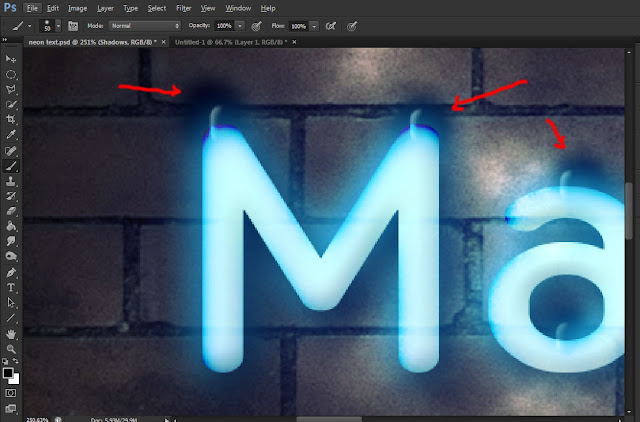This screenshot has height=422, width=640.
Task: Open the Select menu
Action: pos(157,8)
